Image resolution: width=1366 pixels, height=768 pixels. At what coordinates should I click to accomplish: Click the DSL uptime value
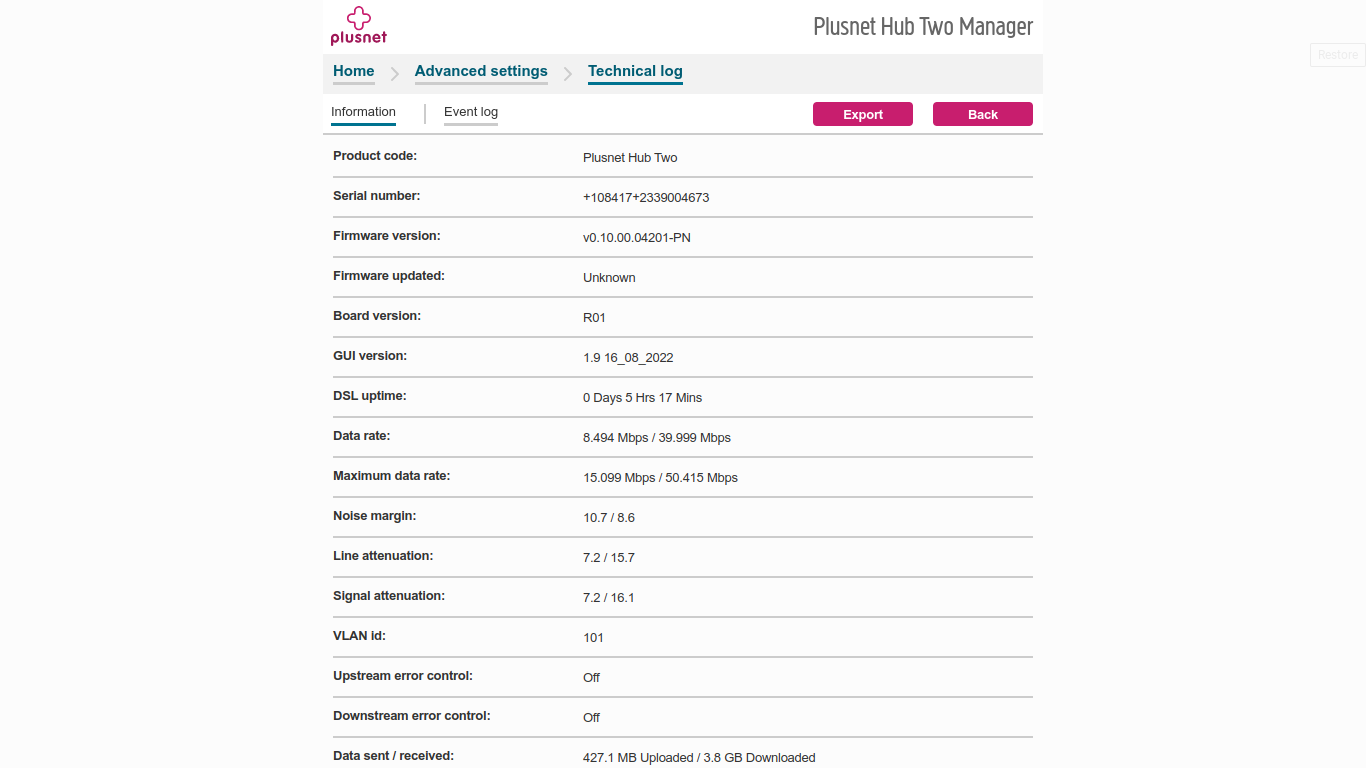pyautogui.click(x=643, y=397)
